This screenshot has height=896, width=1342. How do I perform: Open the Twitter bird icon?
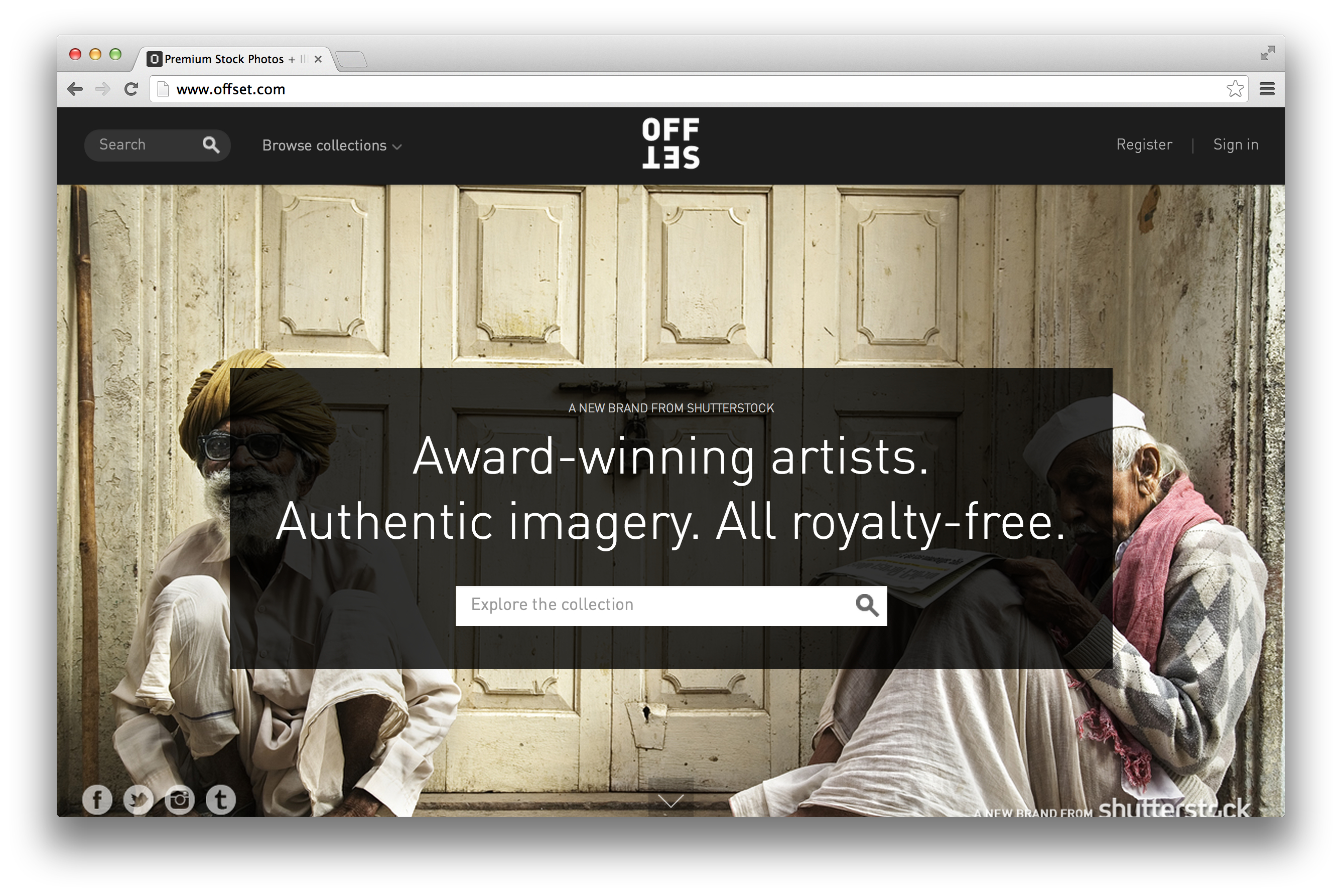click(139, 800)
